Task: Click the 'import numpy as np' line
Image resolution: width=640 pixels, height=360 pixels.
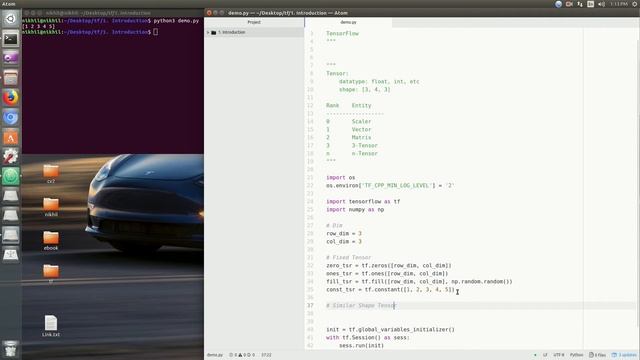Action: click(x=355, y=209)
